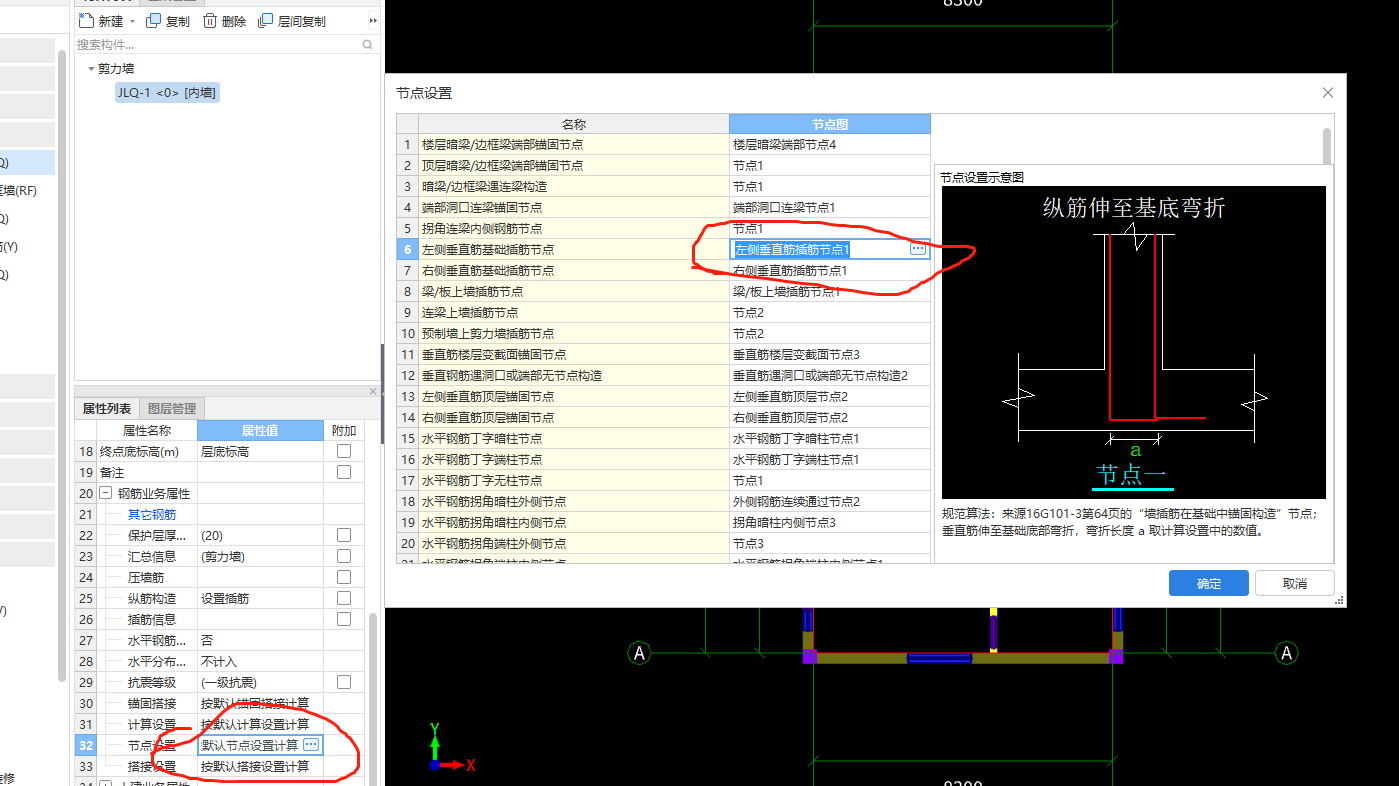The image size is (1399, 786).
Task: Close the properties panel small X icon
Action: click(374, 392)
